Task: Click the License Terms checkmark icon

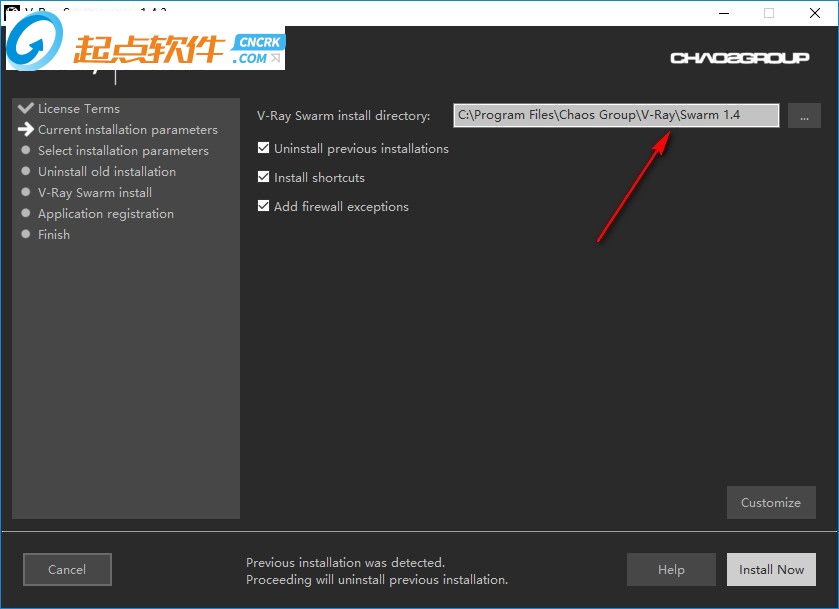Action: (x=26, y=108)
